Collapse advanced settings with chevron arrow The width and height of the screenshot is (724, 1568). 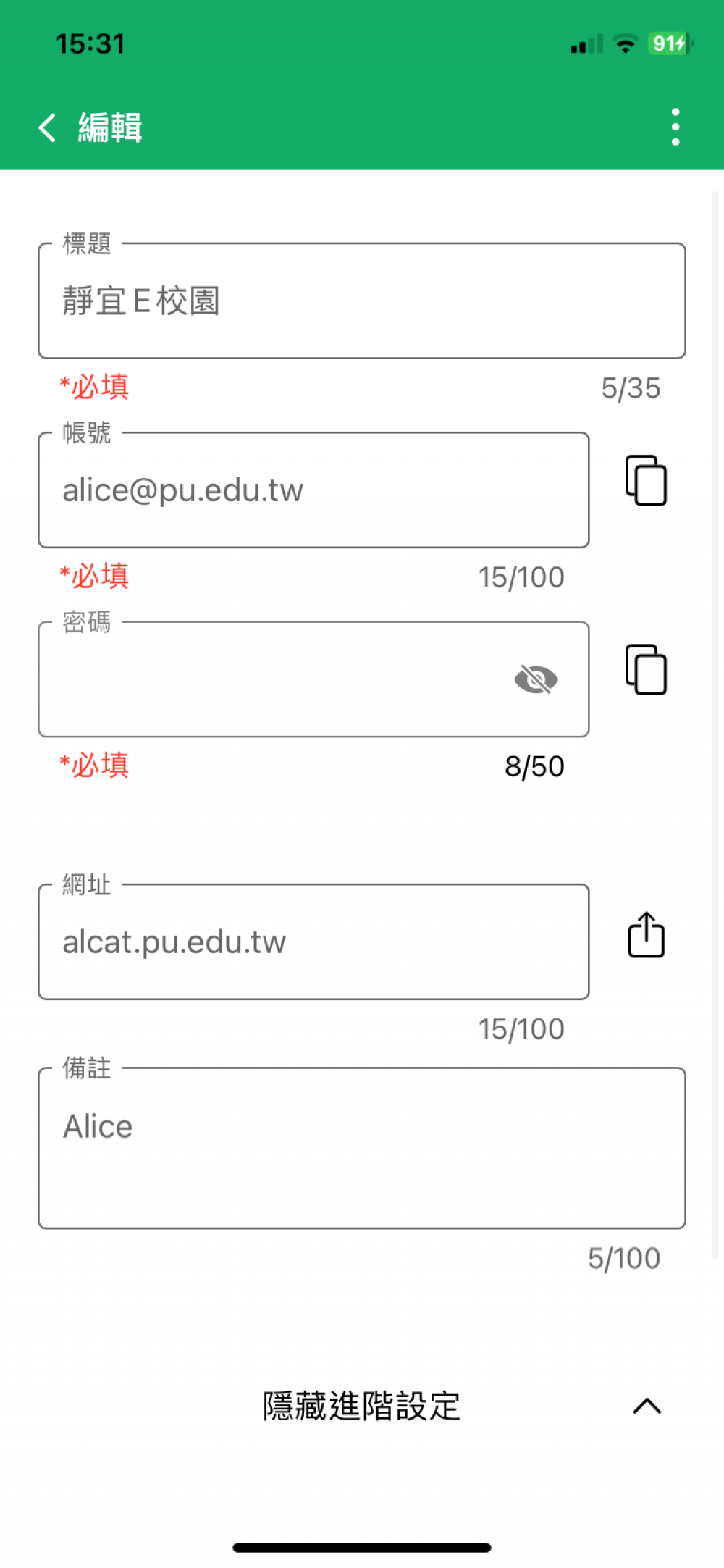647,1406
